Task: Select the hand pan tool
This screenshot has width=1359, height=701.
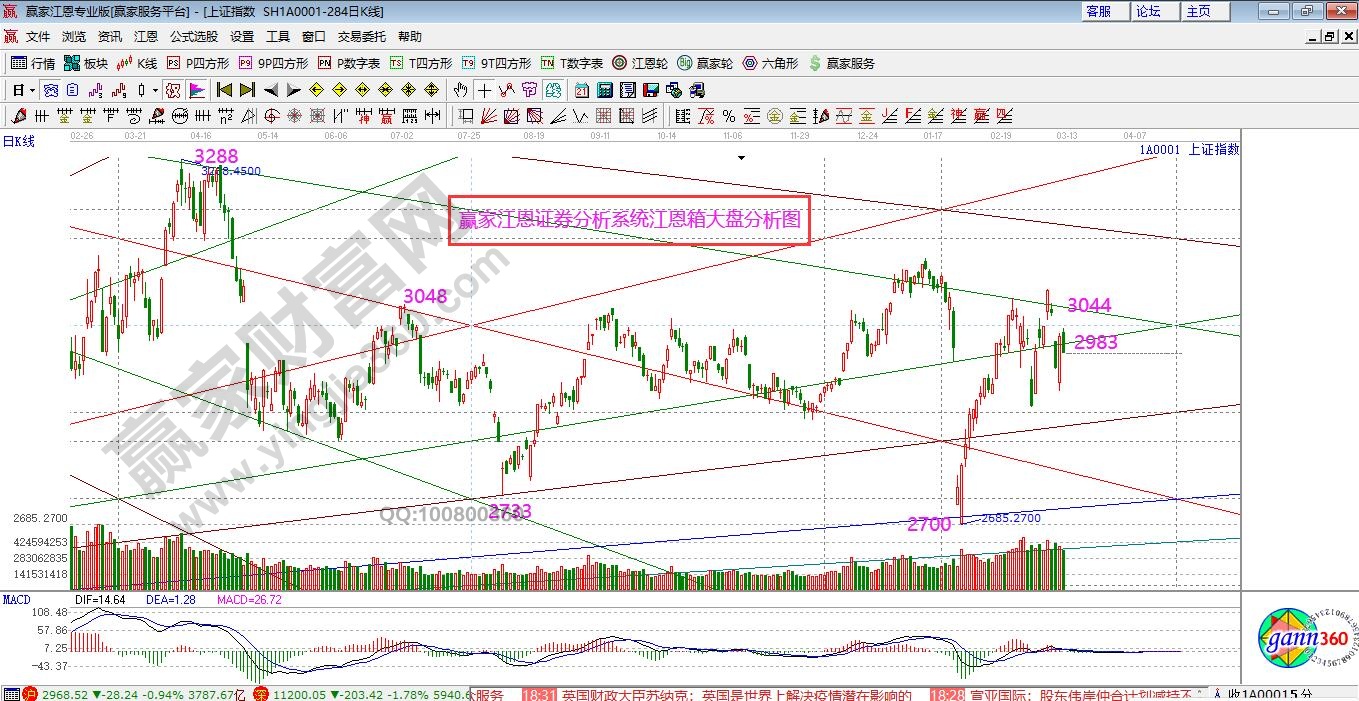Action: [461, 90]
